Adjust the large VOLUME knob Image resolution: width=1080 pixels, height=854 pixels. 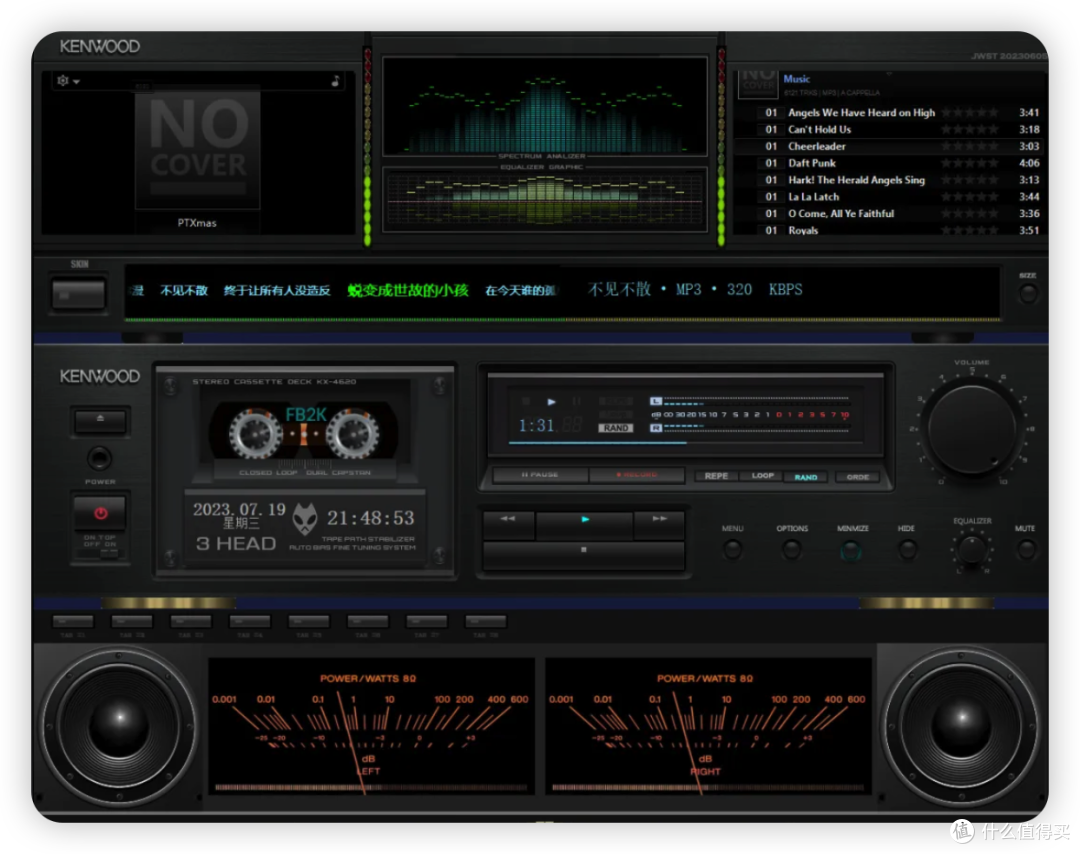[972, 430]
